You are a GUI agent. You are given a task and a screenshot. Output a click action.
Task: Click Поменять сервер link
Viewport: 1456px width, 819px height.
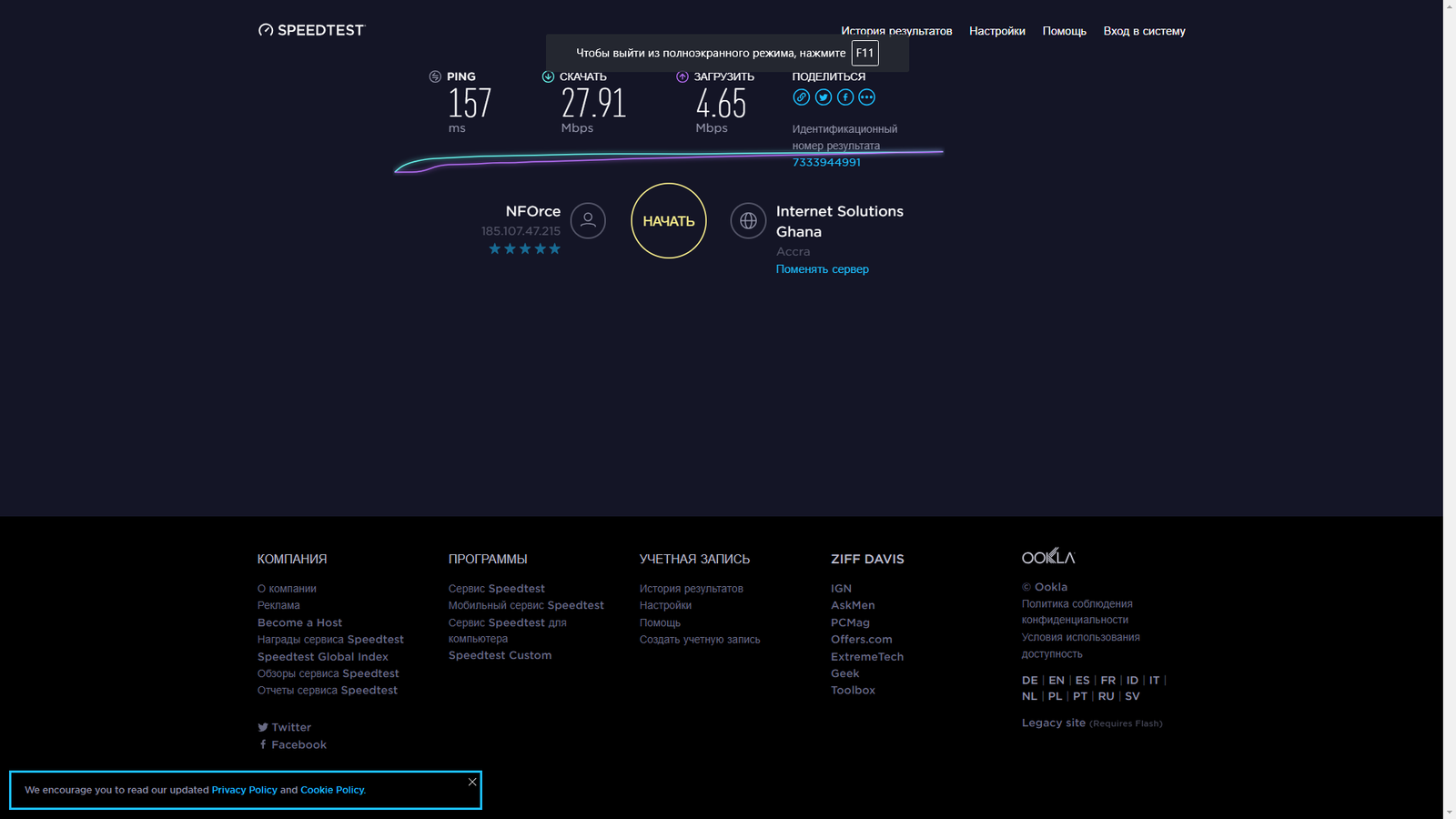pos(823,269)
